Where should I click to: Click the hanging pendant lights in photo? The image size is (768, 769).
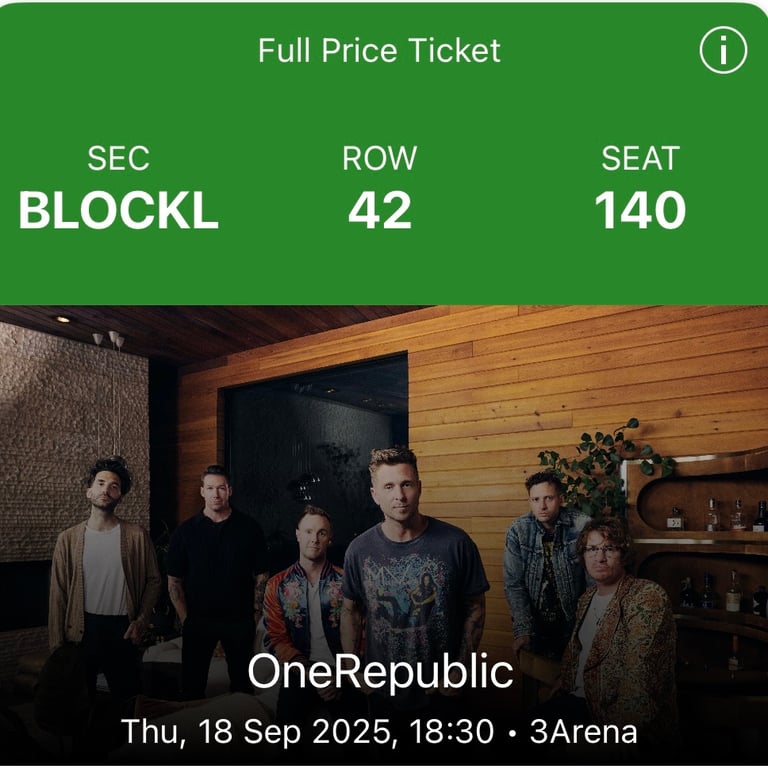(x=110, y=339)
